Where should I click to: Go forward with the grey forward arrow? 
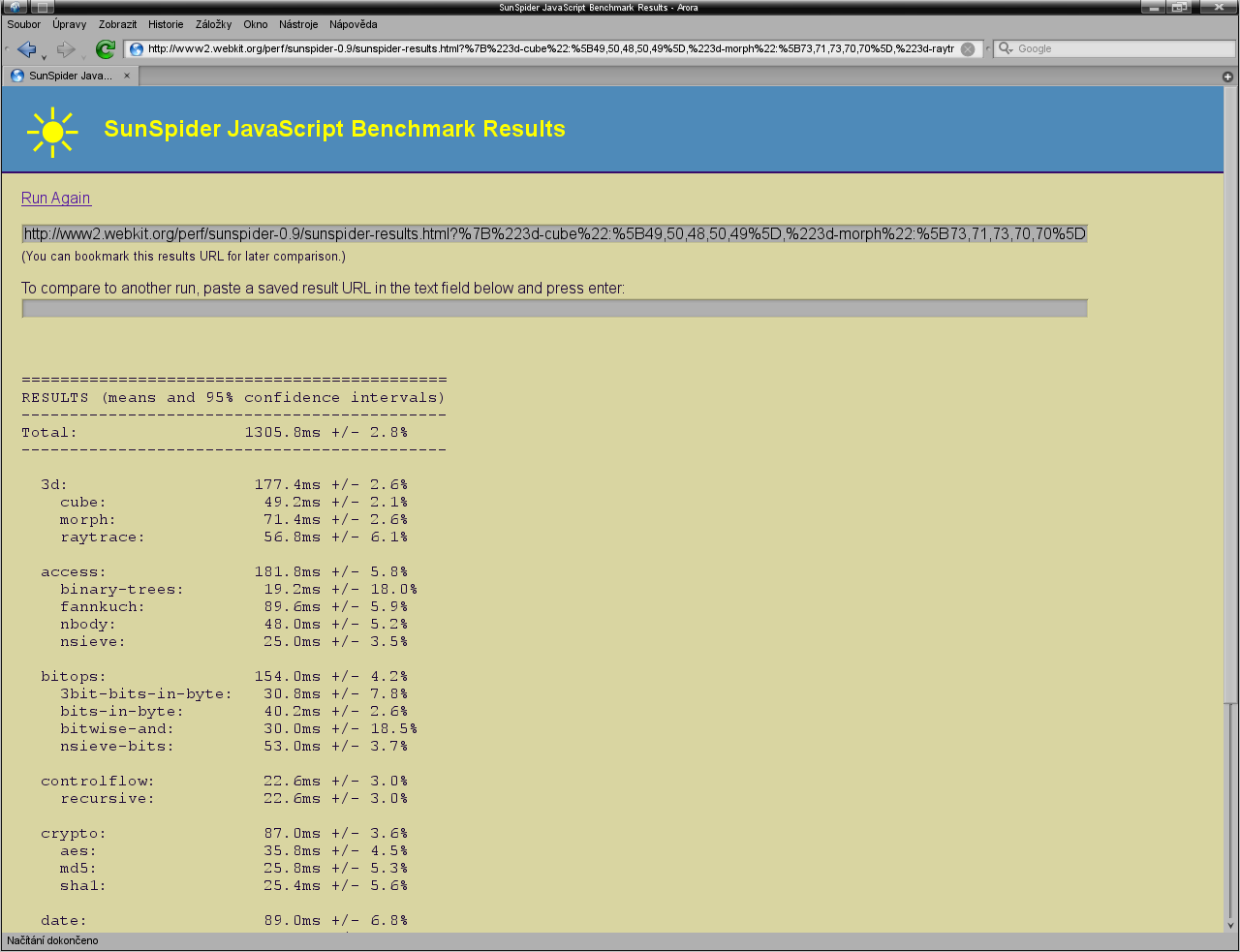point(65,49)
